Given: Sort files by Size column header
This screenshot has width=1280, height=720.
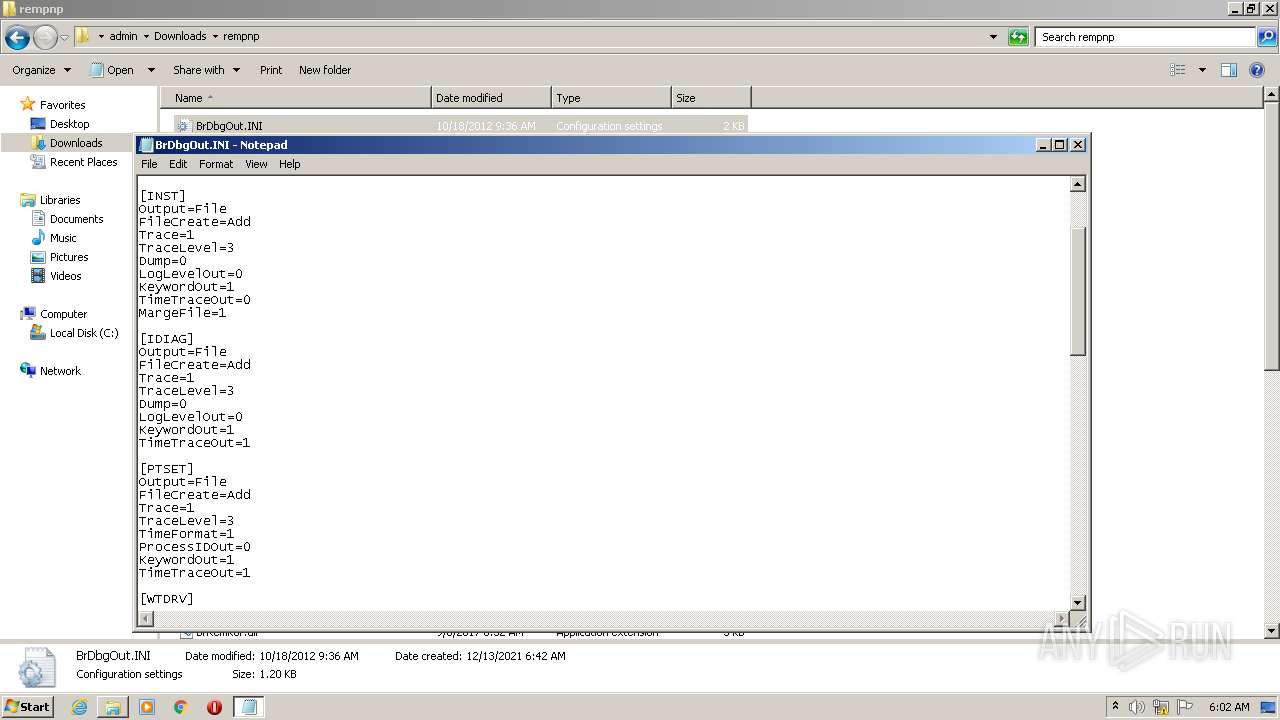Looking at the screenshot, I should coord(711,98).
